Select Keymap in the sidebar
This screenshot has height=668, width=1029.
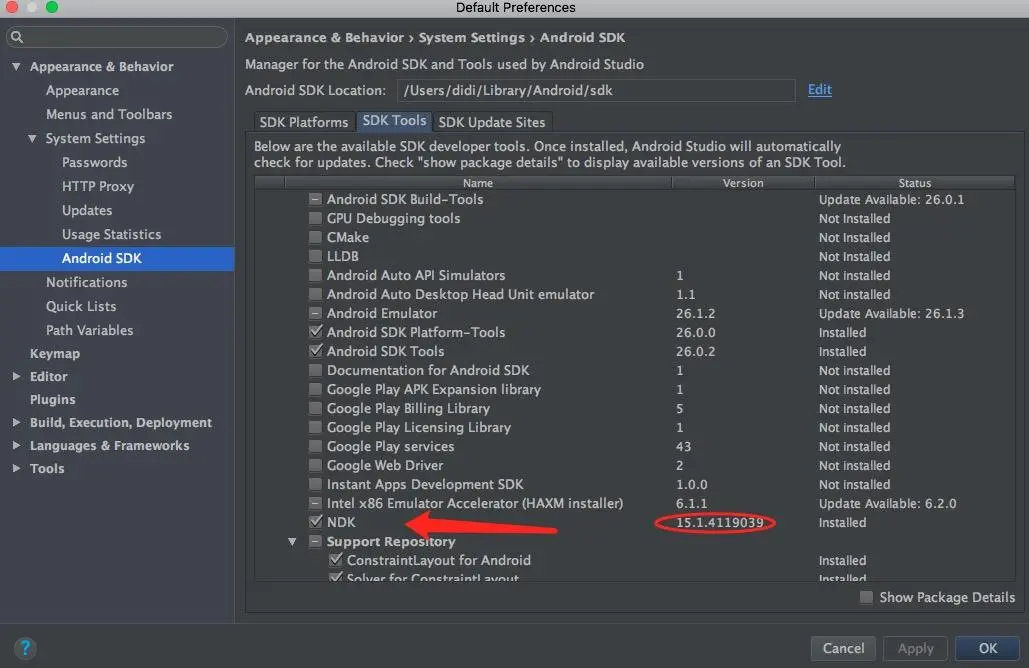pyautogui.click(x=55, y=354)
